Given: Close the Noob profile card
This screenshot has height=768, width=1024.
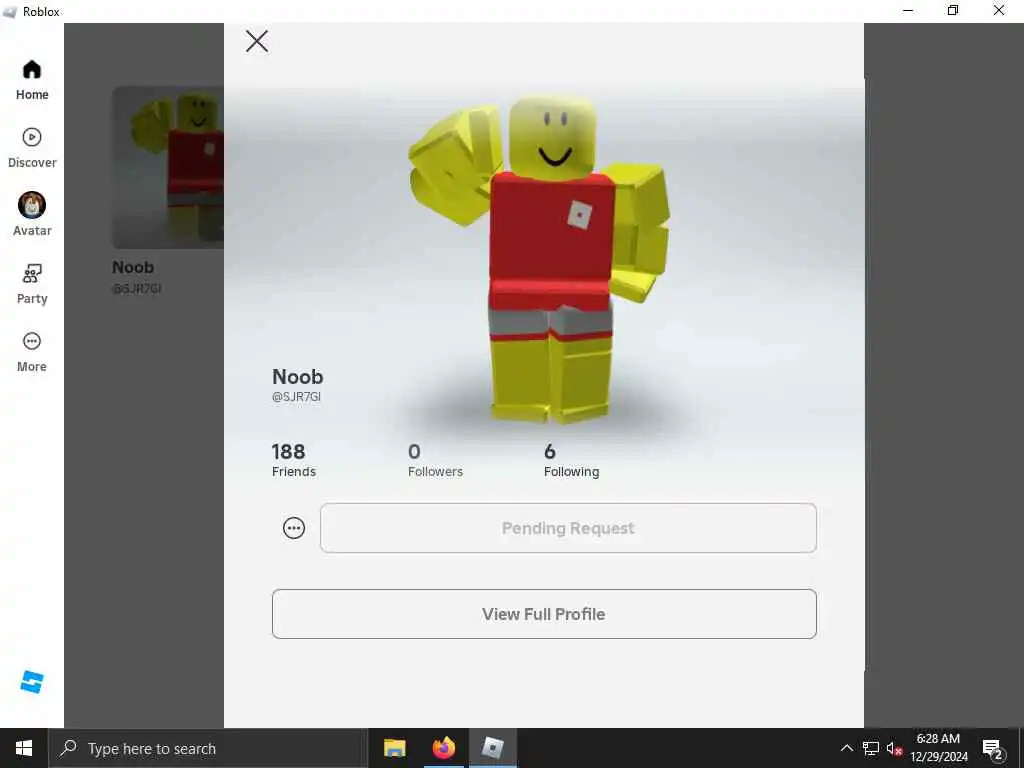Looking at the screenshot, I should pos(257,41).
